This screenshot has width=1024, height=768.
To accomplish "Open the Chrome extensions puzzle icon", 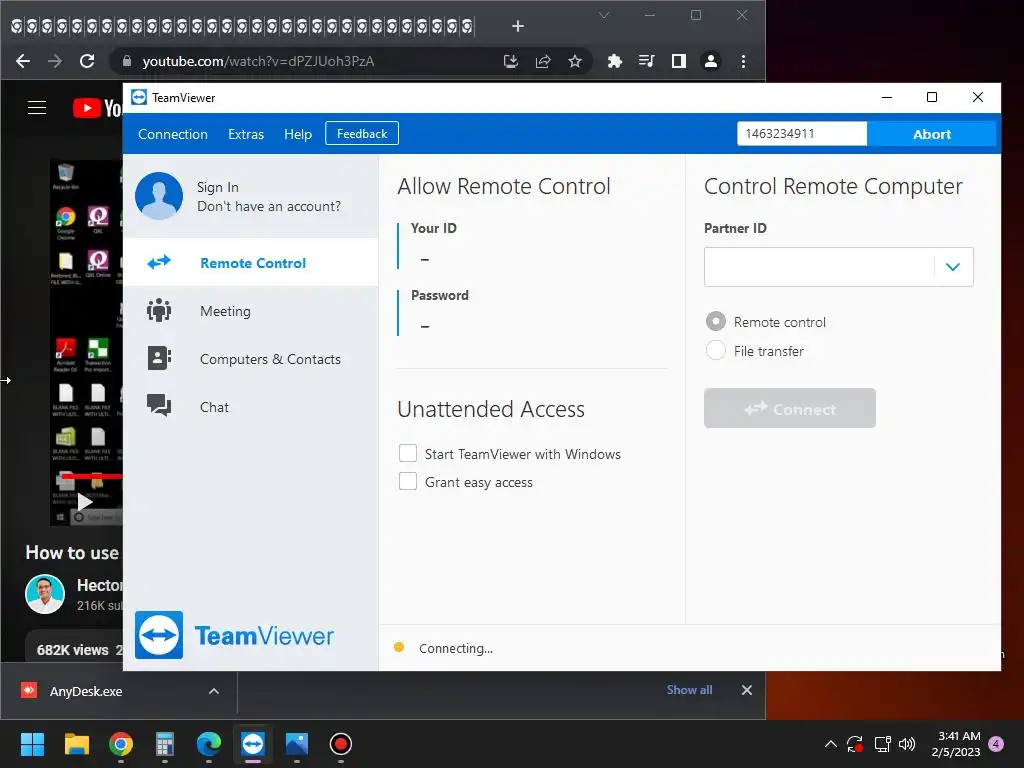I will click(x=615, y=61).
